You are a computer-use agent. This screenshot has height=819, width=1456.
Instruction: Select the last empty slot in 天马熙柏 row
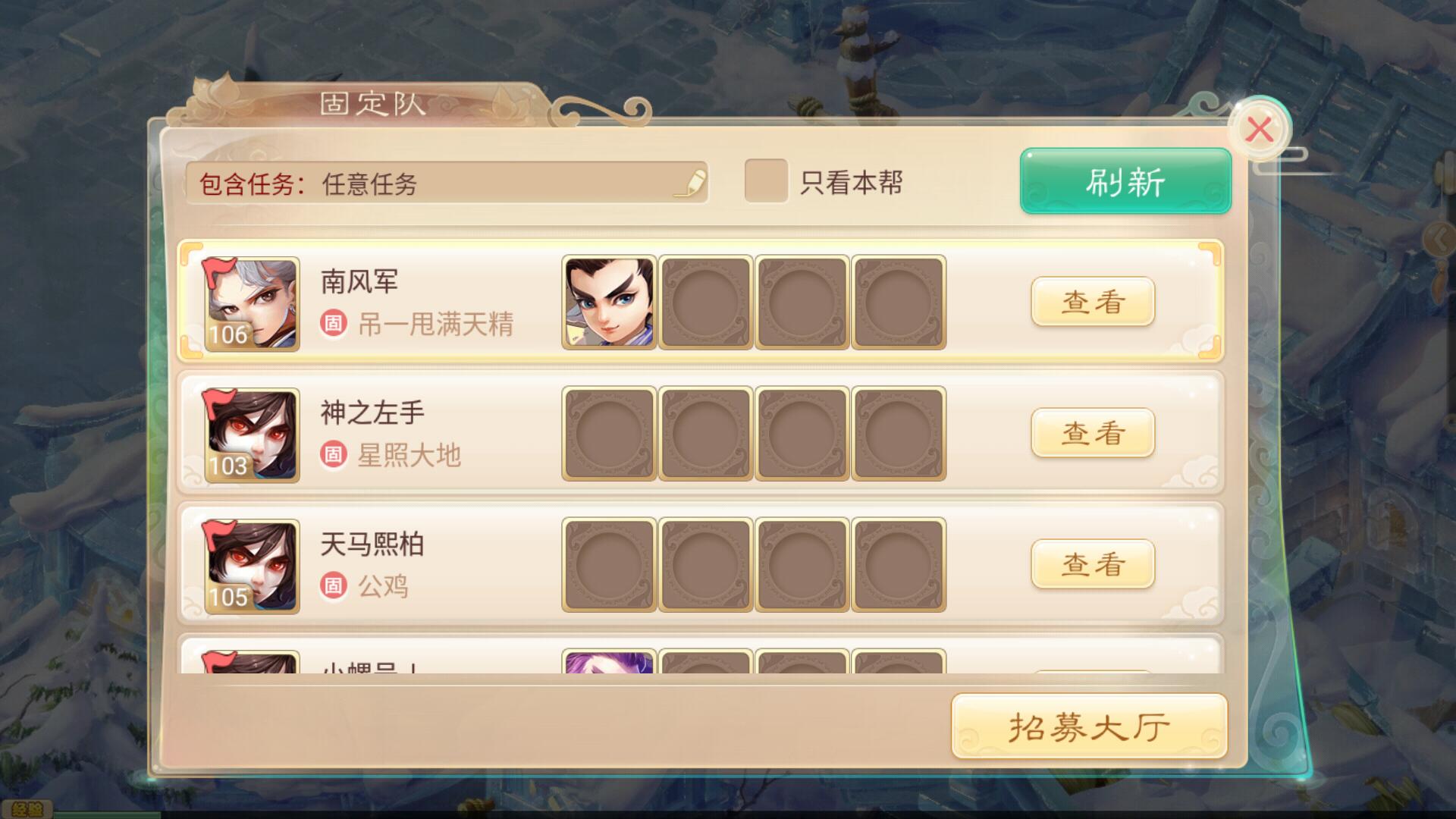(x=899, y=564)
